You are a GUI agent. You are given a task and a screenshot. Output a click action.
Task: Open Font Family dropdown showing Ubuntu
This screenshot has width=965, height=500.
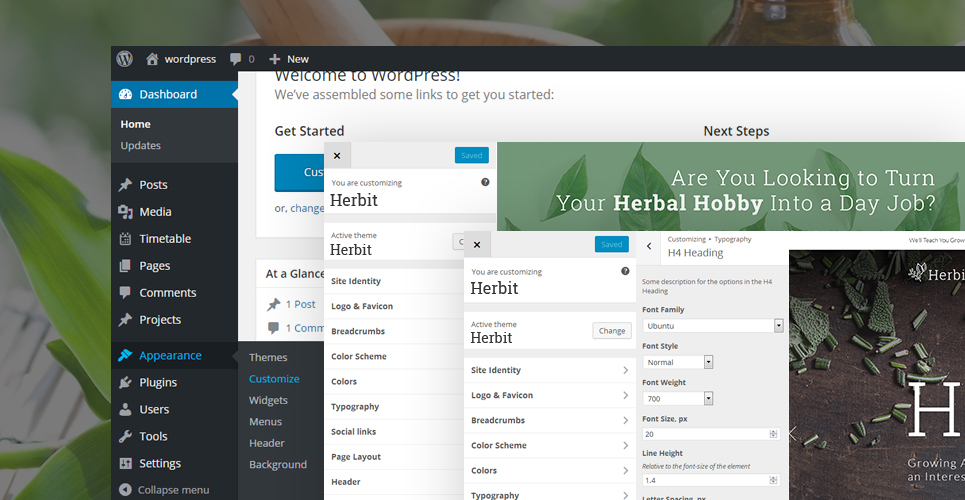(713, 326)
